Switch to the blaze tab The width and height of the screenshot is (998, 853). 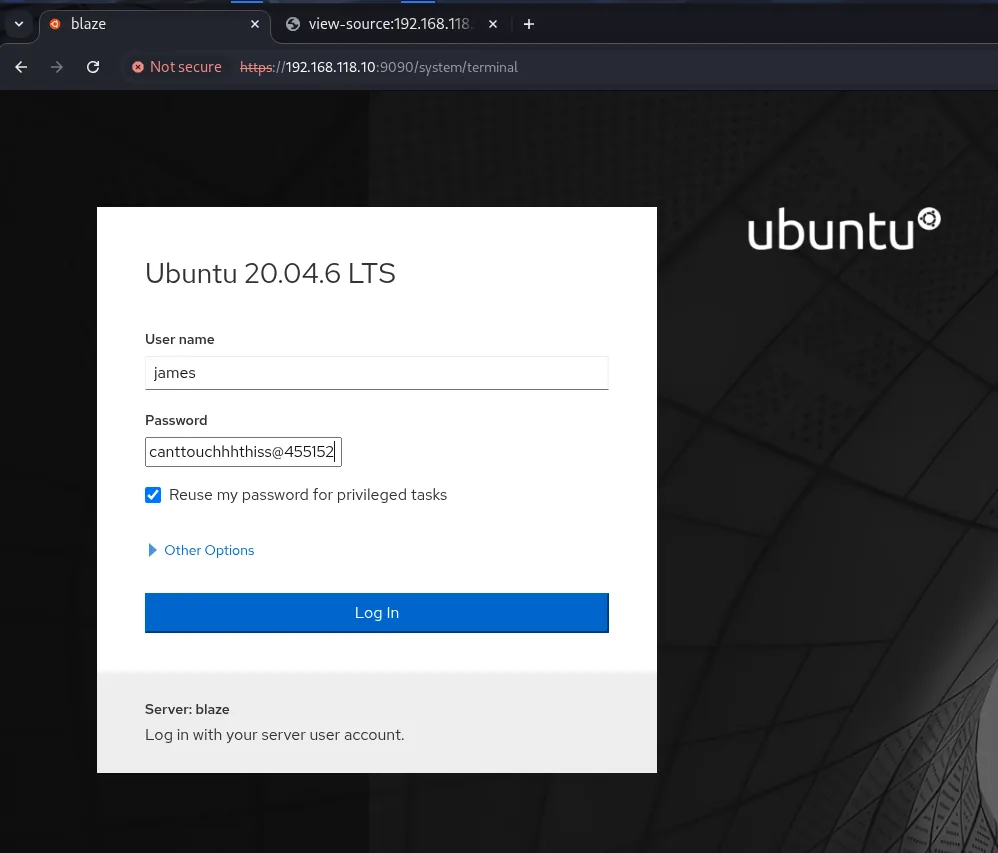[x=155, y=24]
